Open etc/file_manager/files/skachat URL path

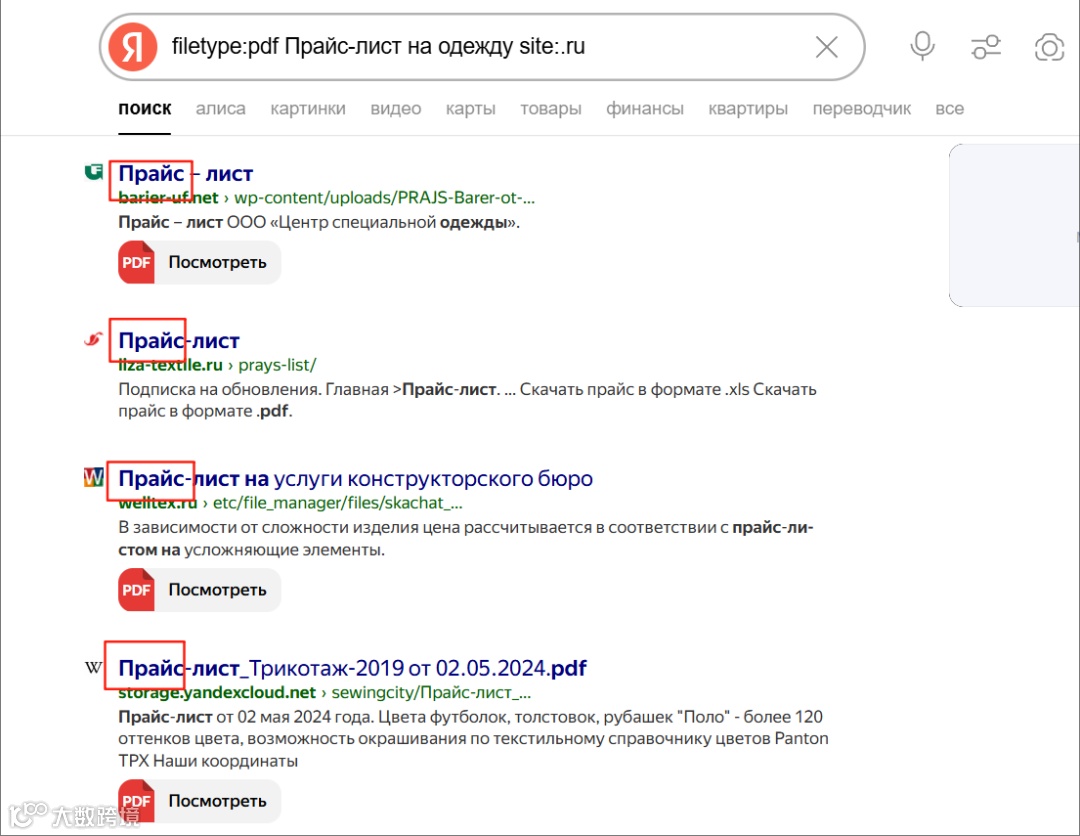tap(338, 503)
